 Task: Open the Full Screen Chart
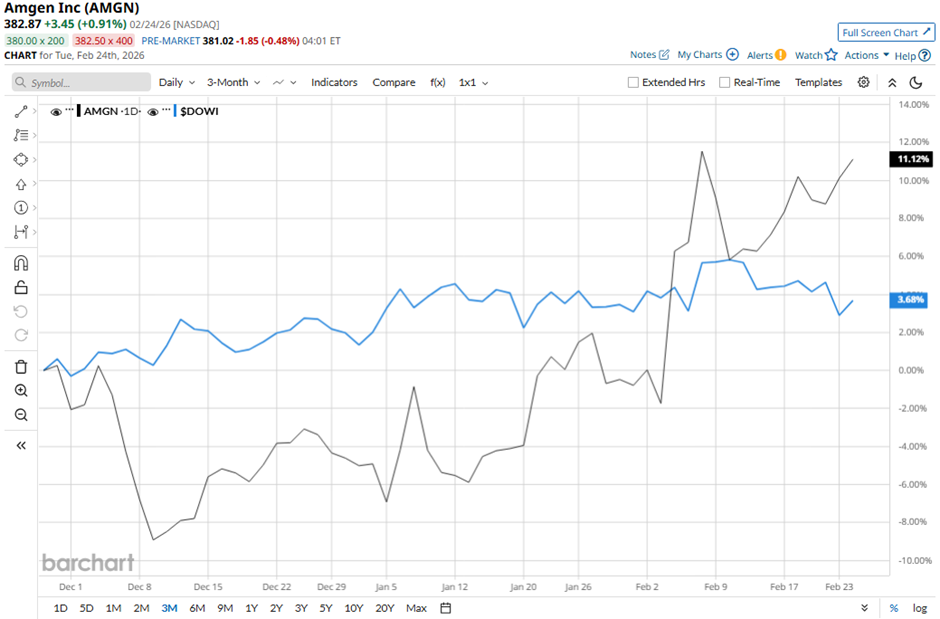885,33
